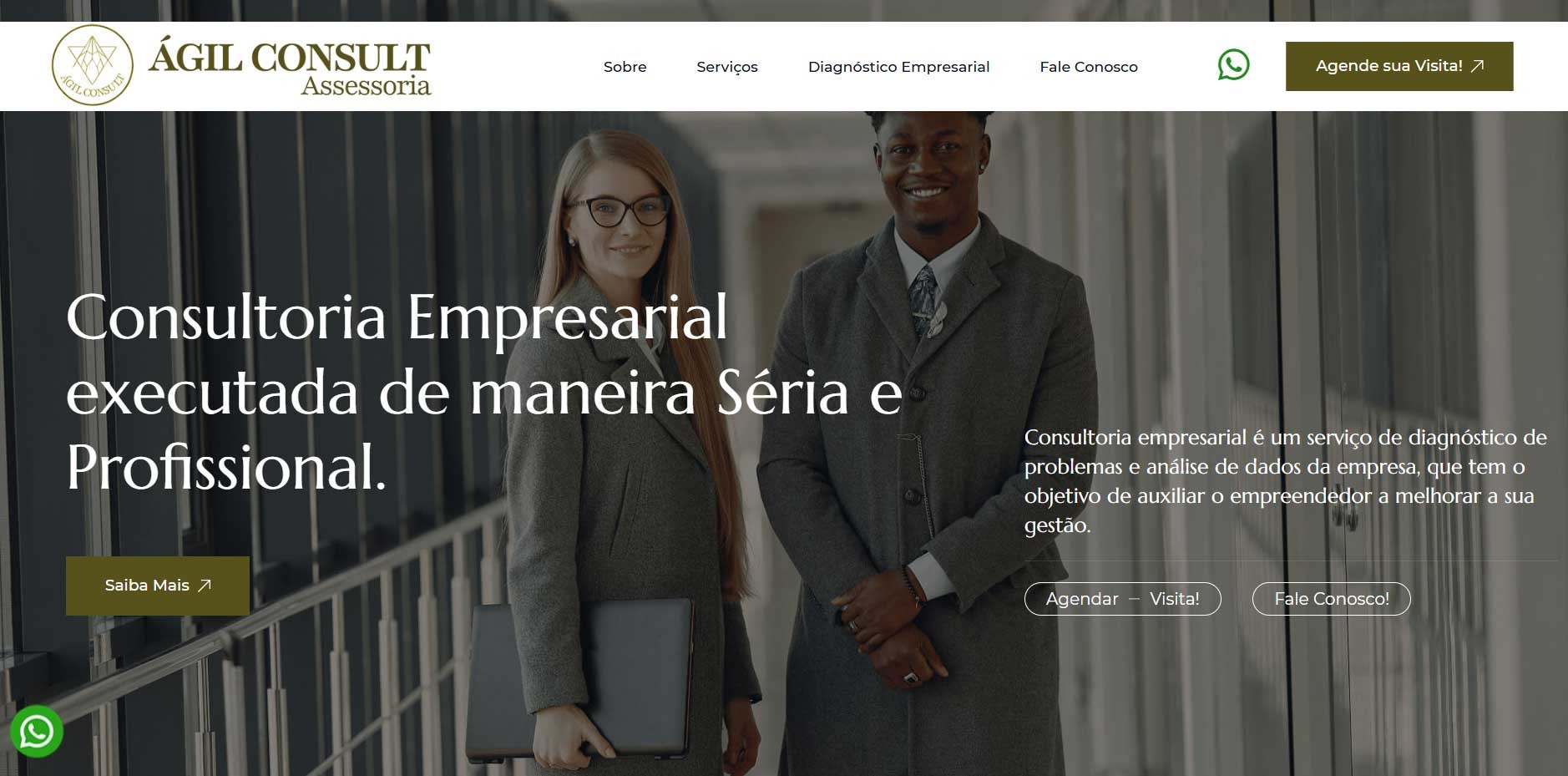Viewport: 1568px width, 776px height.
Task: Click the divider line below the description
Action: coord(1291,560)
